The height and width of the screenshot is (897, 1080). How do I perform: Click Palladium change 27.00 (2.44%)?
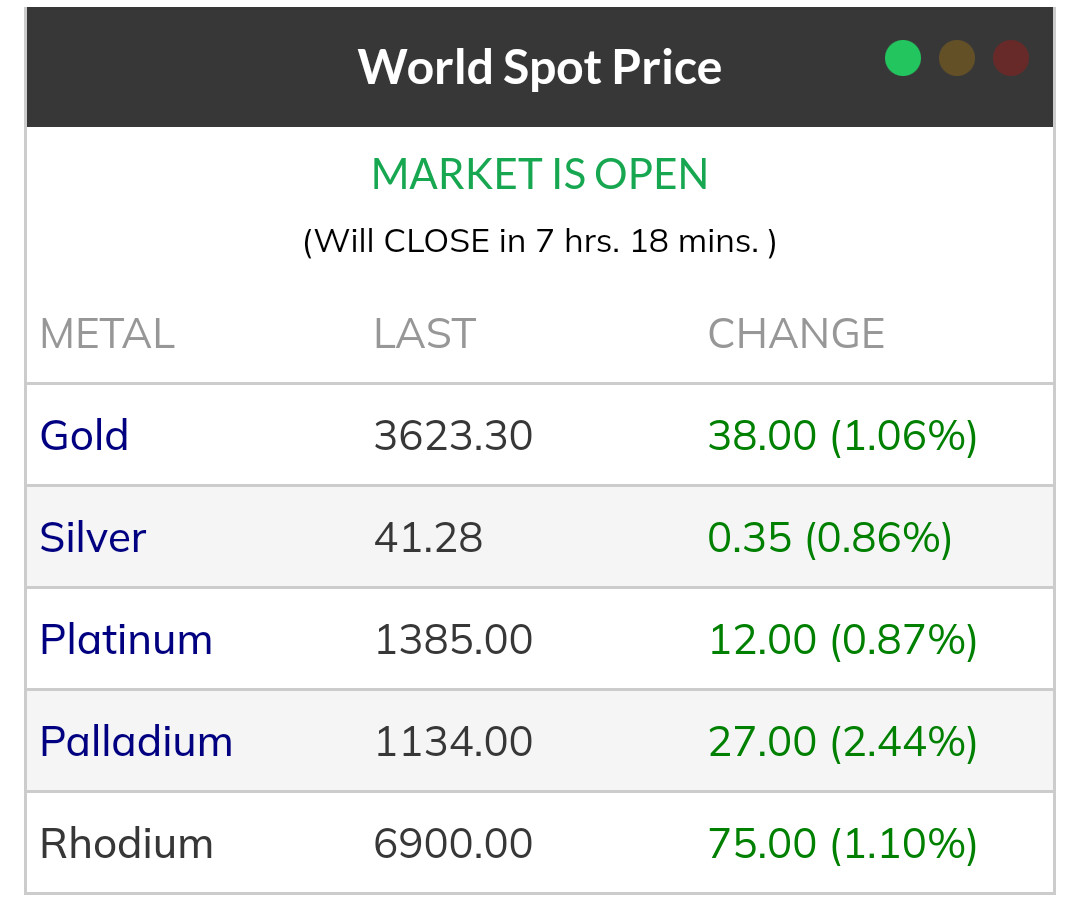[x=842, y=742]
